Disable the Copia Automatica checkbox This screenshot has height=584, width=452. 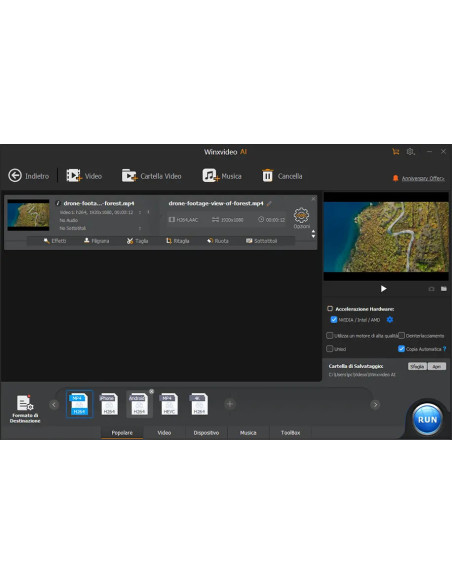401,349
